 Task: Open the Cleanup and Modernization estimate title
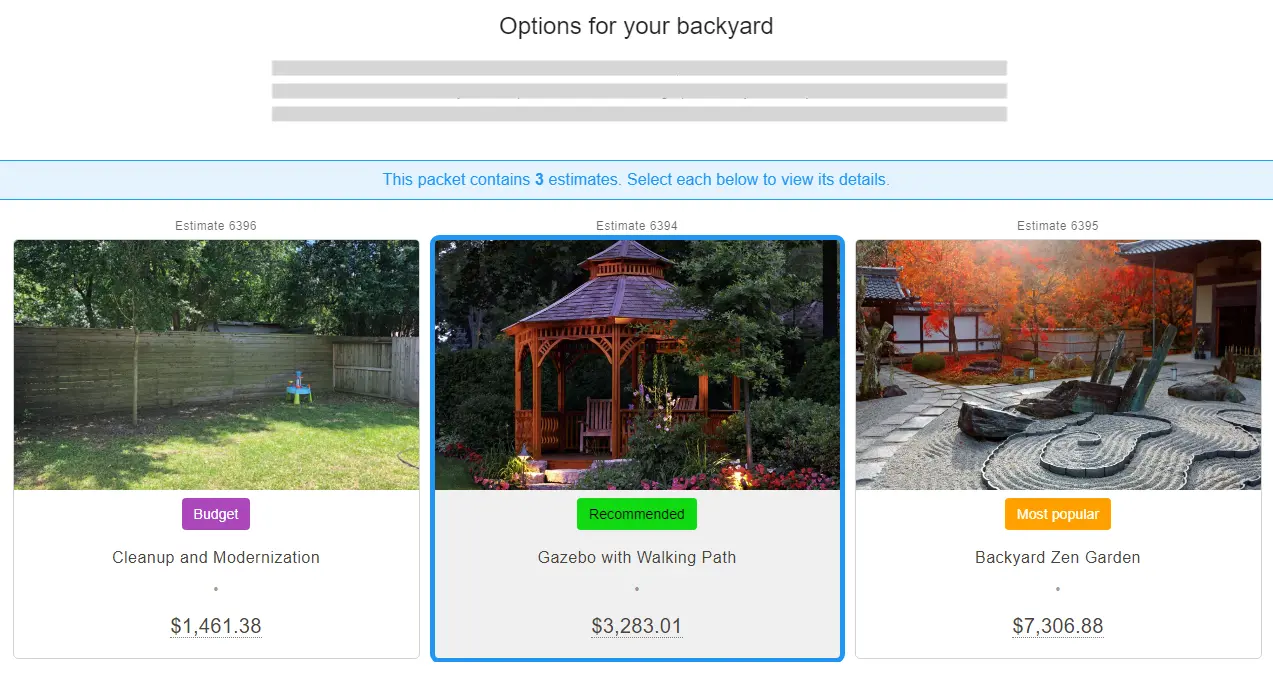[216, 557]
